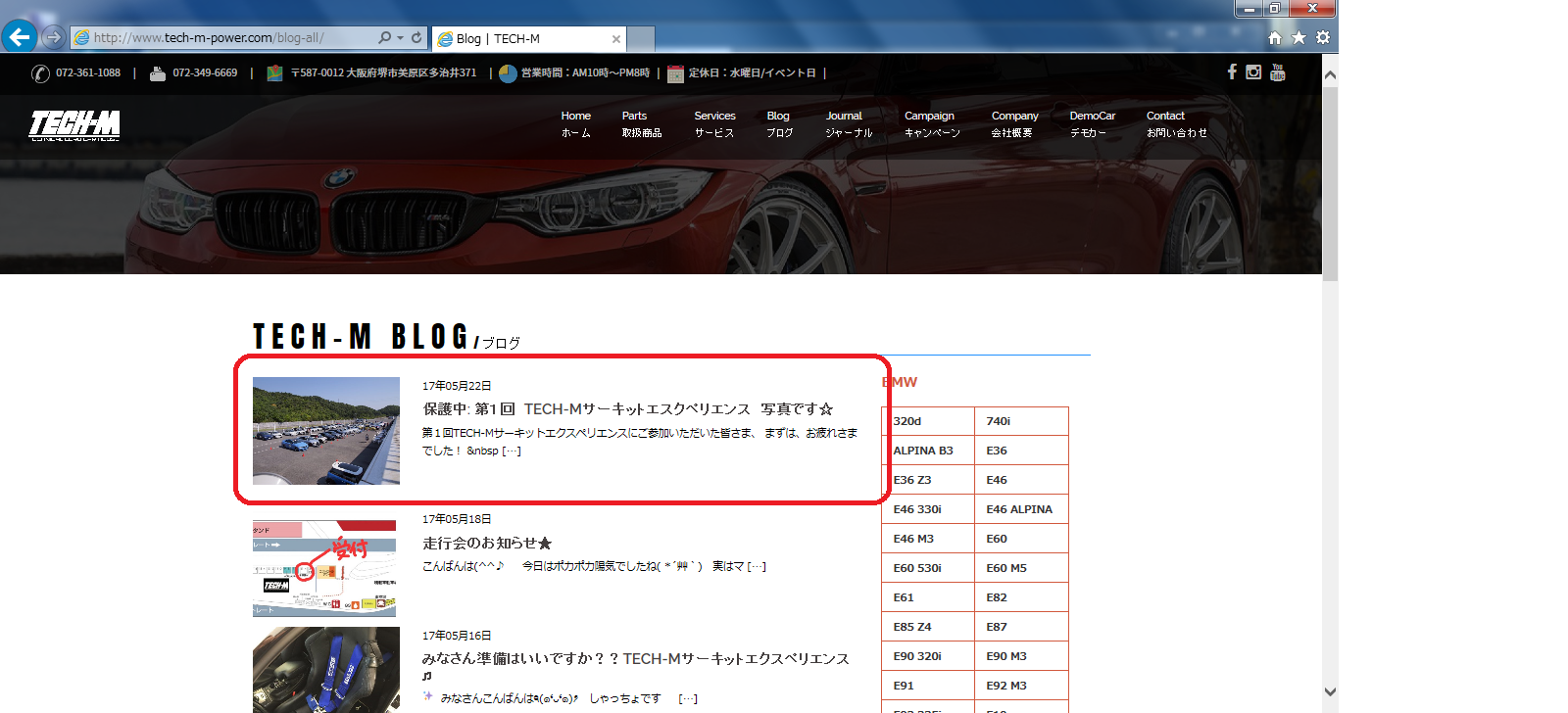Screen dimensions: 1568x713
Task: Open the Parts menu item
Action: tap(641, 123)
